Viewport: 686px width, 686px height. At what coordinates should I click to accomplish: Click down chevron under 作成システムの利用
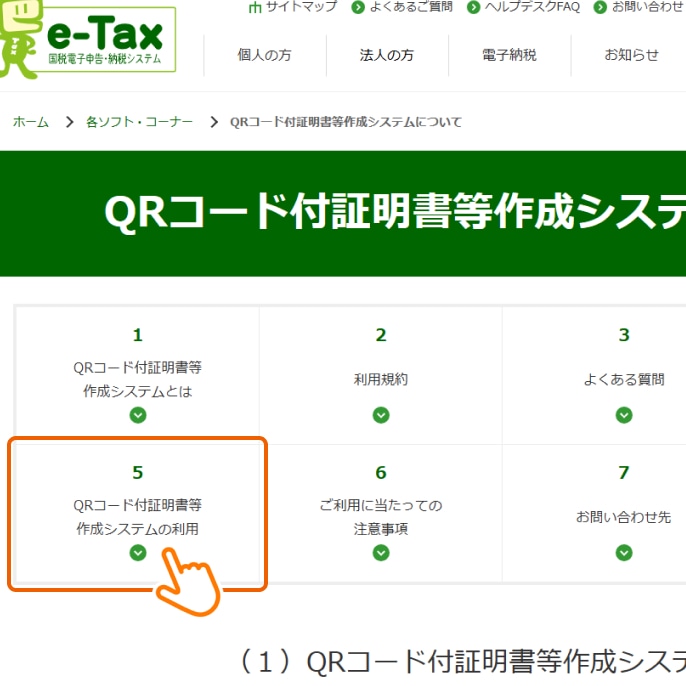138,553
